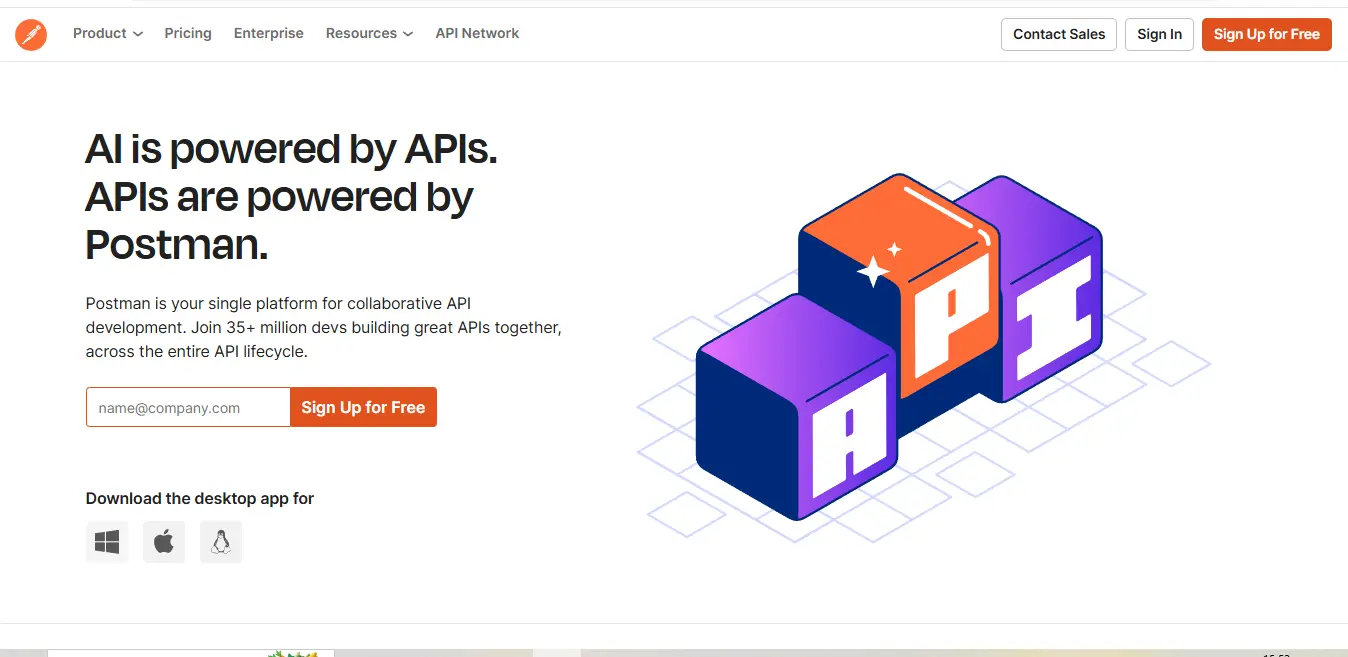Go to API Network
1348x657 pixels.
(477, 33)
